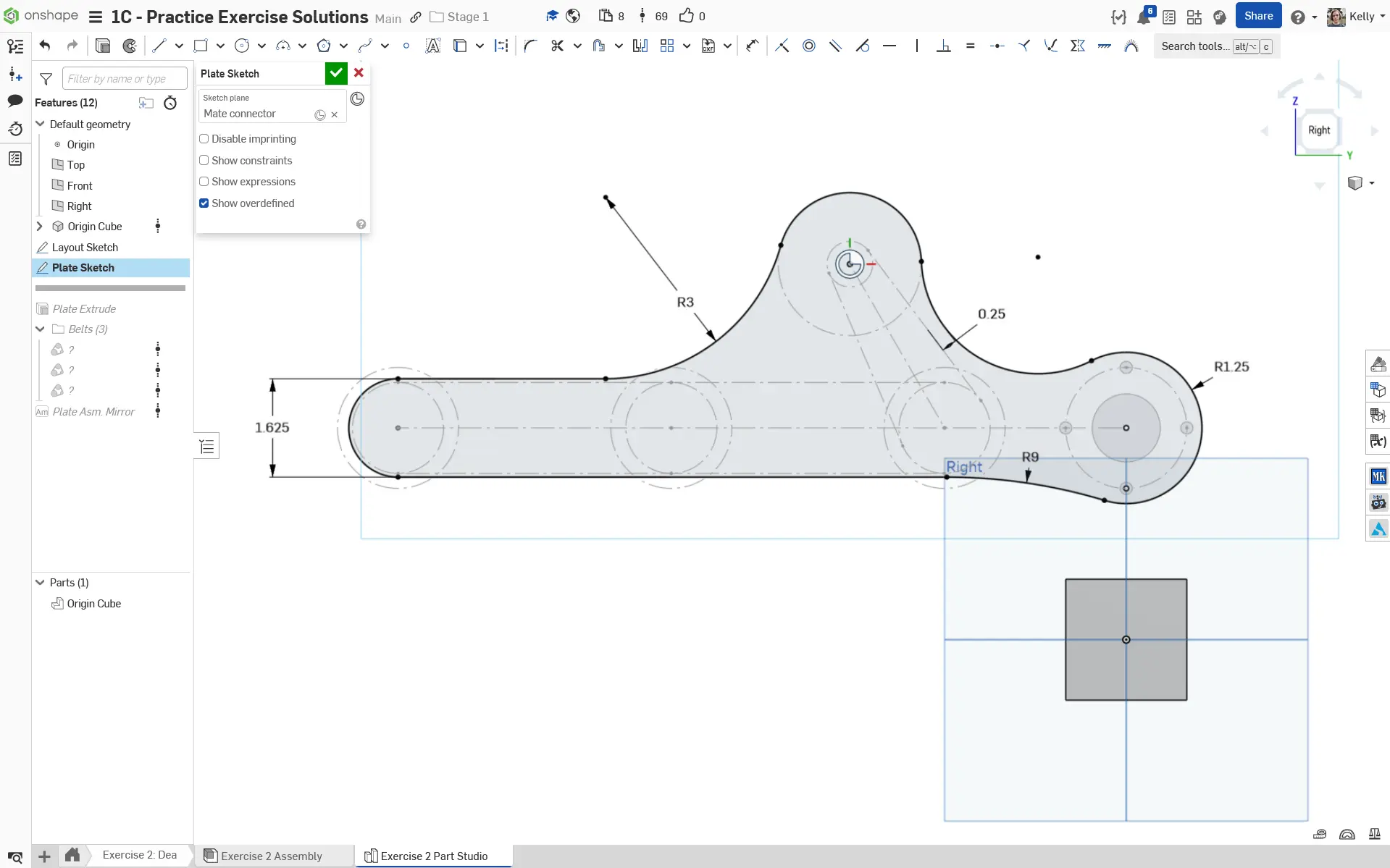Select the Text sketch tool
Image resolution: width=1390 pixels, height=868 pixels.
432,46
